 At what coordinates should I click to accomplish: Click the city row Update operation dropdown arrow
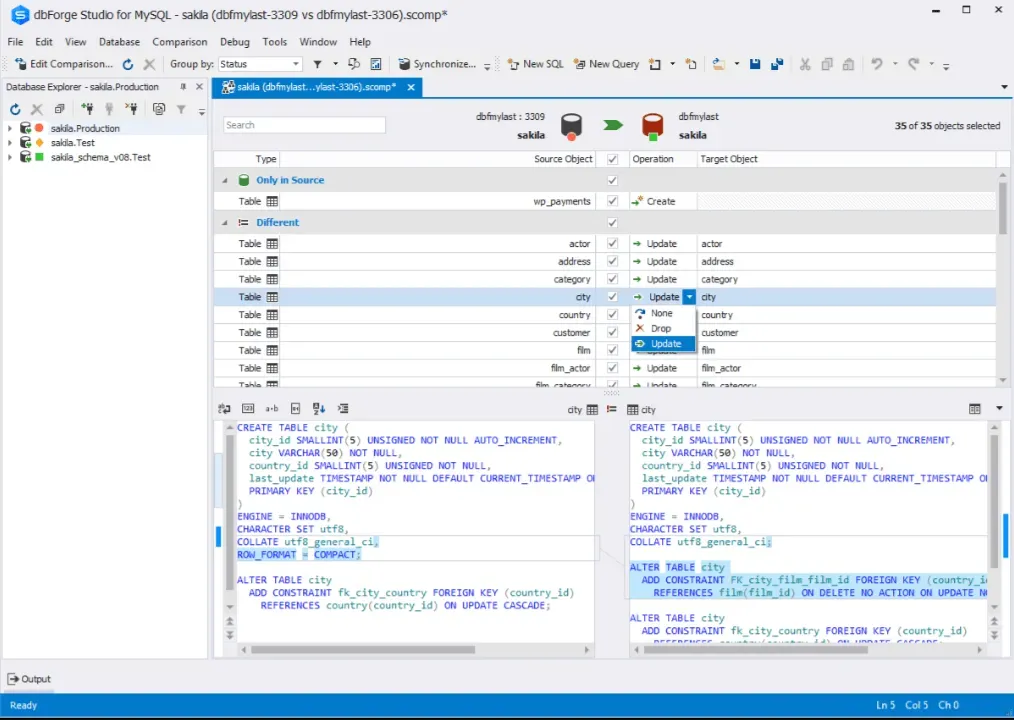(689, 297)
